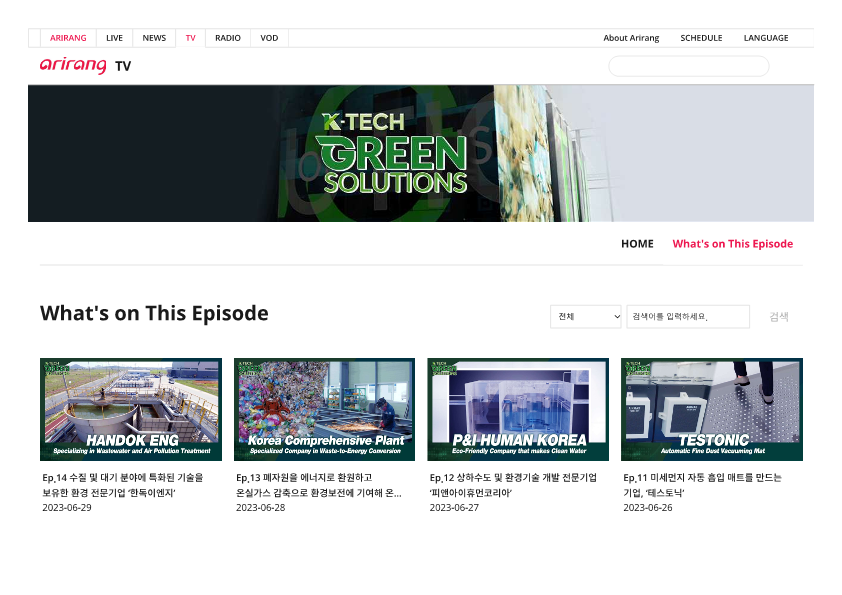The height and width of the screenshot is (595, 842).
Task: Click the K-Tech Green Solutions banner
Action: click(421, 153)
